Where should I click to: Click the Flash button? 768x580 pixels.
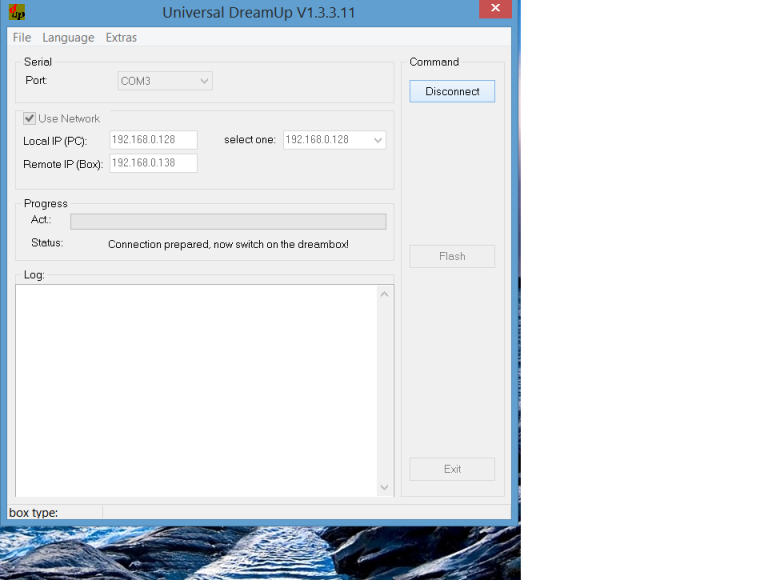[452, 257]
